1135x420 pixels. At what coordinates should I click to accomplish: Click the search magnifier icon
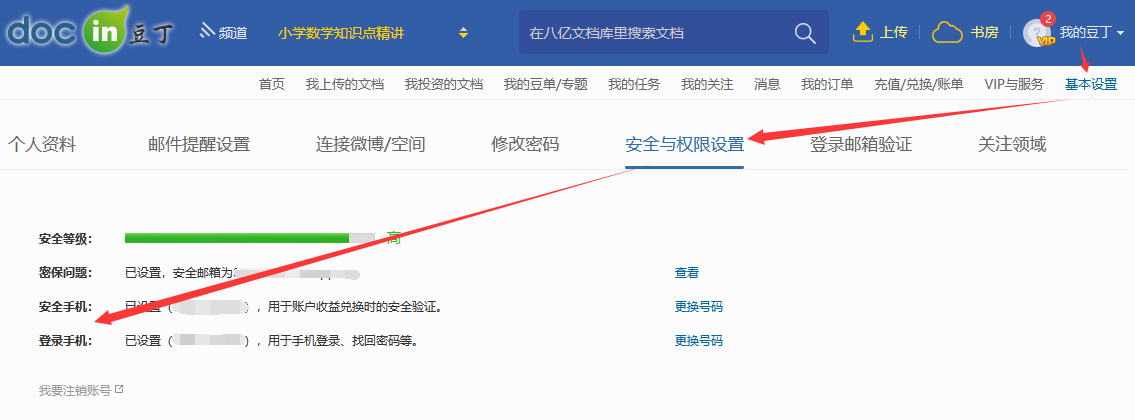(805, 33)
